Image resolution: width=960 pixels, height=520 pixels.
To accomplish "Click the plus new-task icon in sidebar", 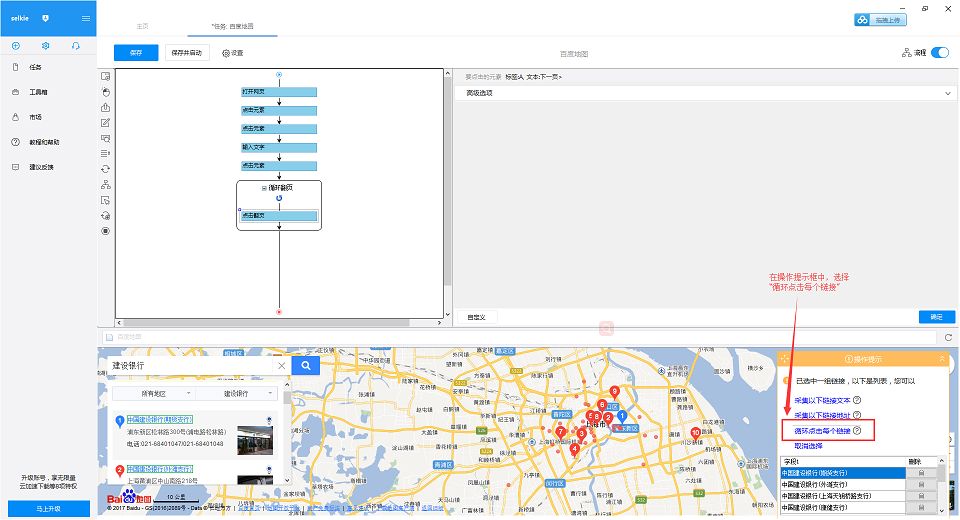I will (16, 46).
